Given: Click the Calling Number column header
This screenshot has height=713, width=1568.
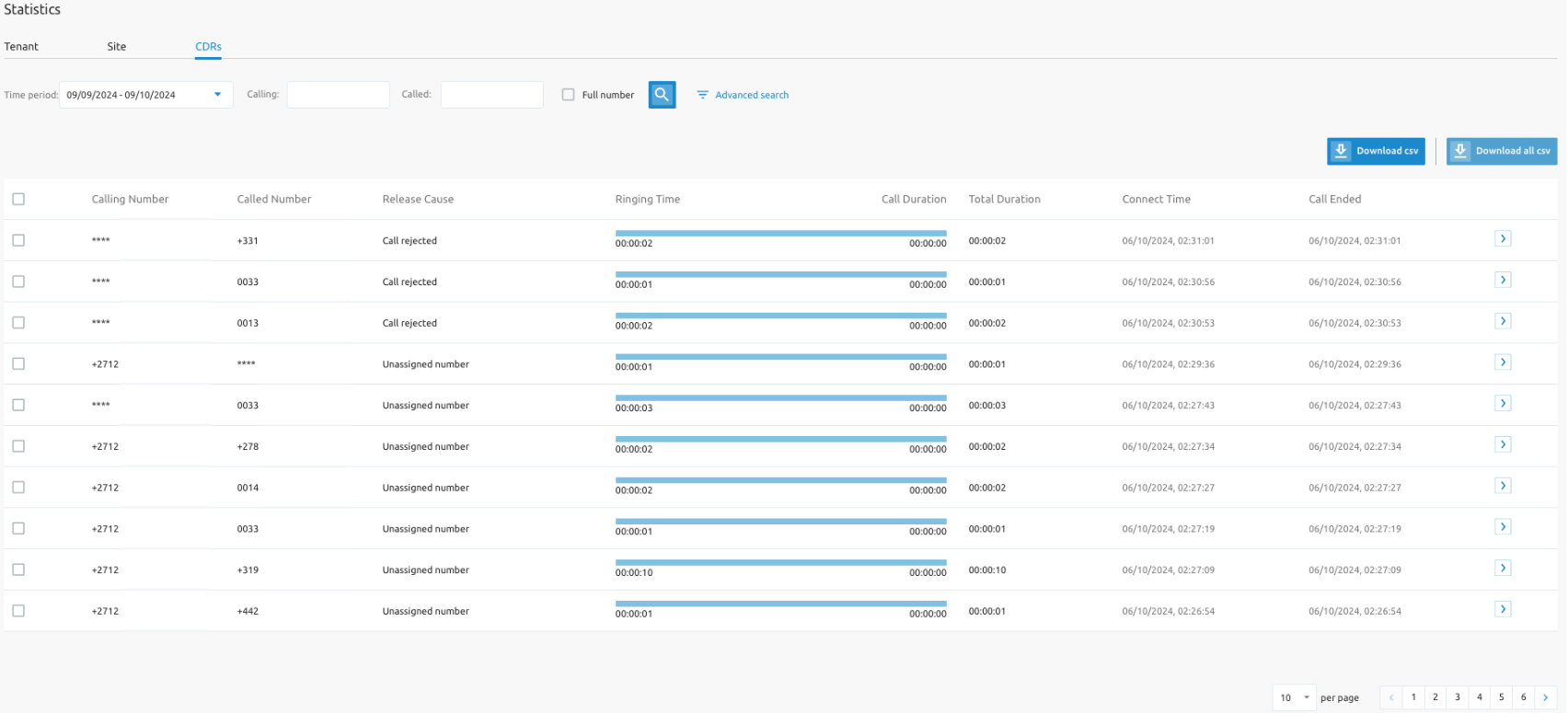Looking at the screenshot, I should pos(130,199).
